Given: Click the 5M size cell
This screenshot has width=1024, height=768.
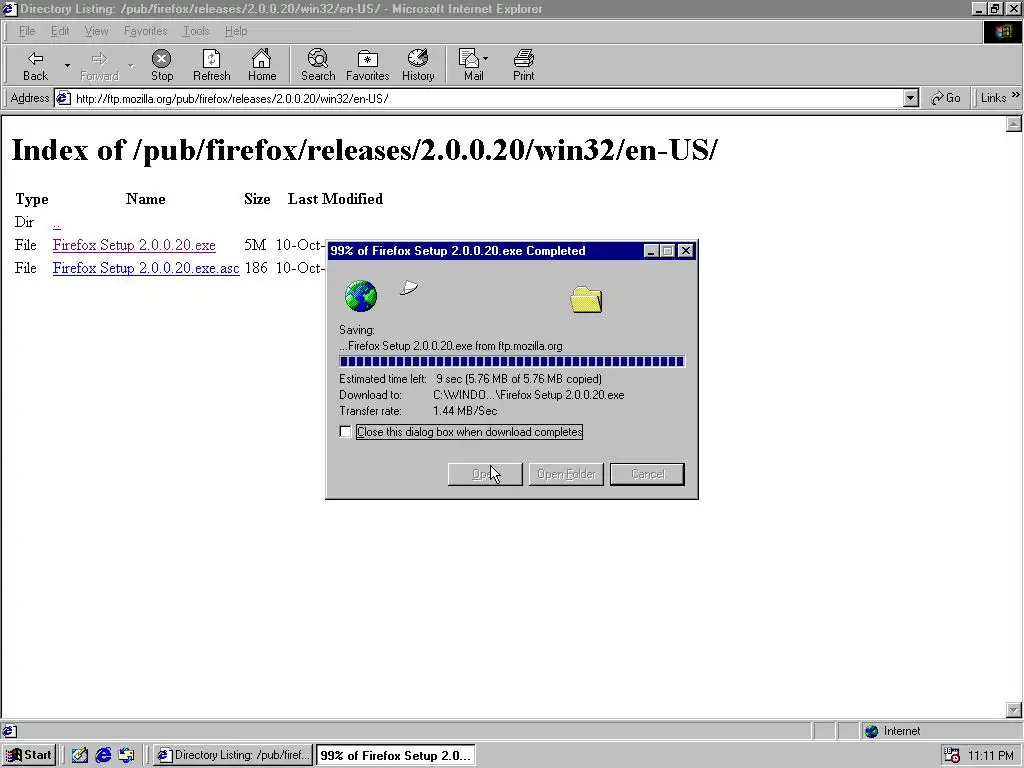Looking at the screenshot, I should coord(255,245).
